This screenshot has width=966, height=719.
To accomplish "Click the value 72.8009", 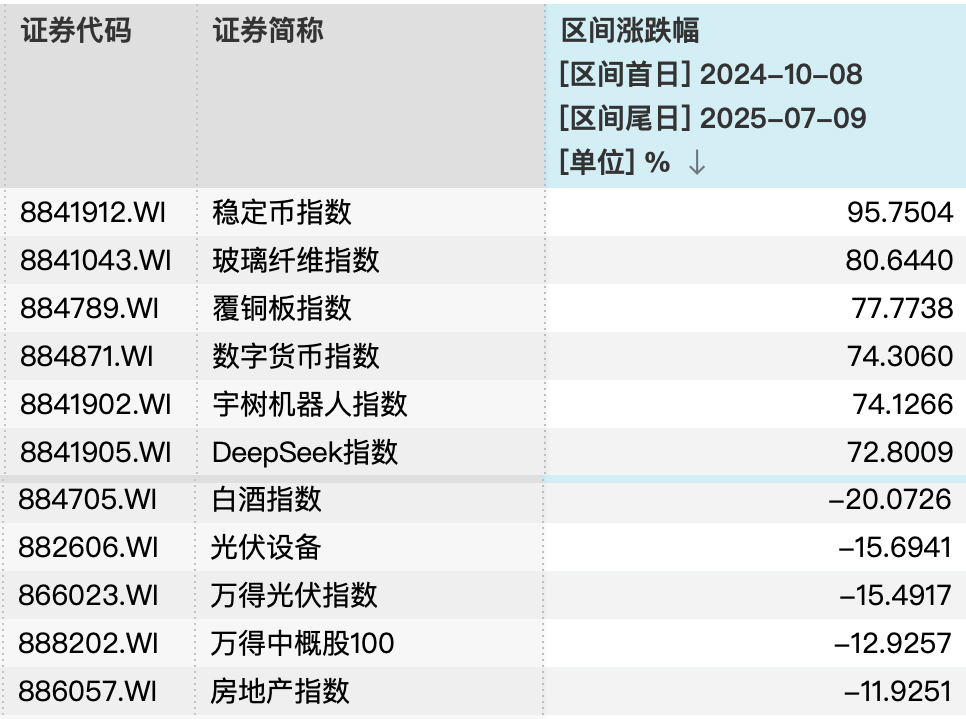I will tap(900, 452).
